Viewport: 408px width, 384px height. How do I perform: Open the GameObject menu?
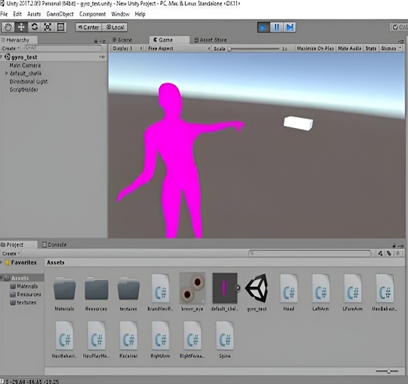(x=60, y=14)
